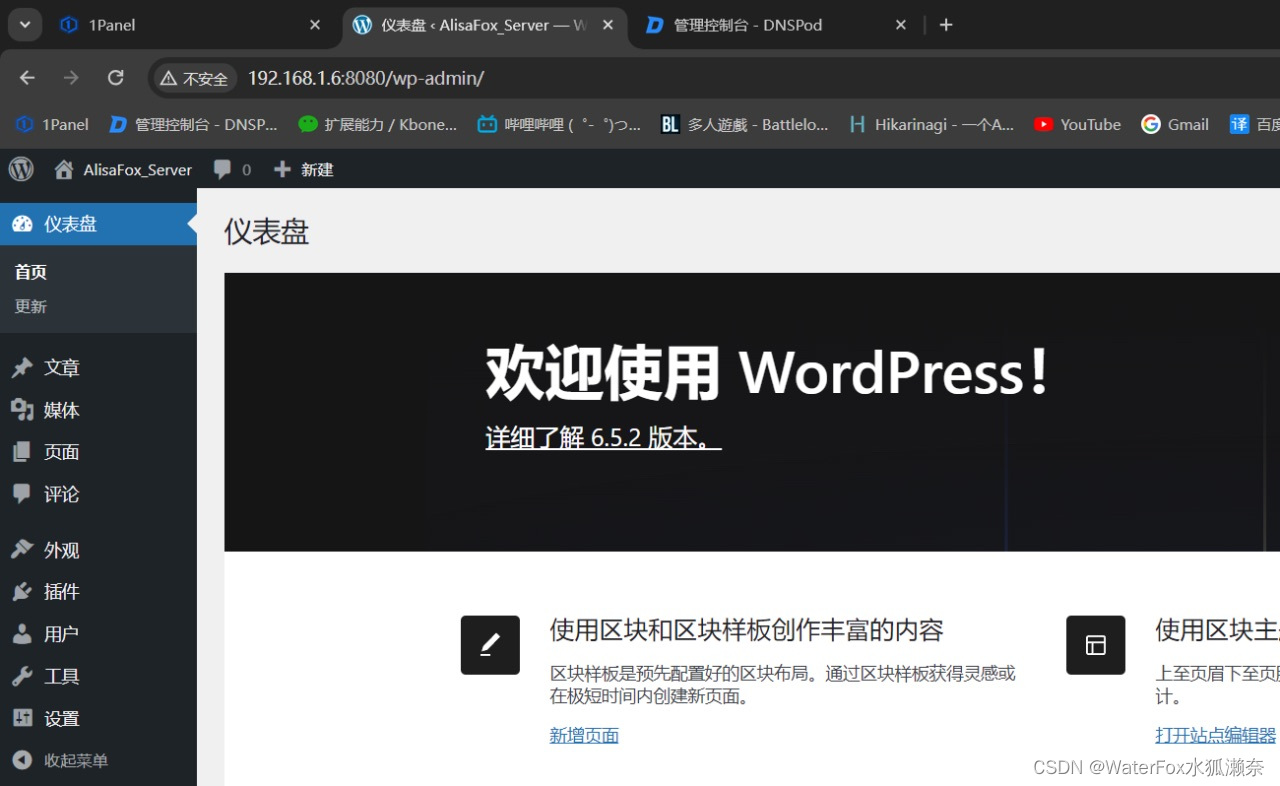Click the 不安全 site security warning
The image size is (1280, 786).
[x=195, y=78]
